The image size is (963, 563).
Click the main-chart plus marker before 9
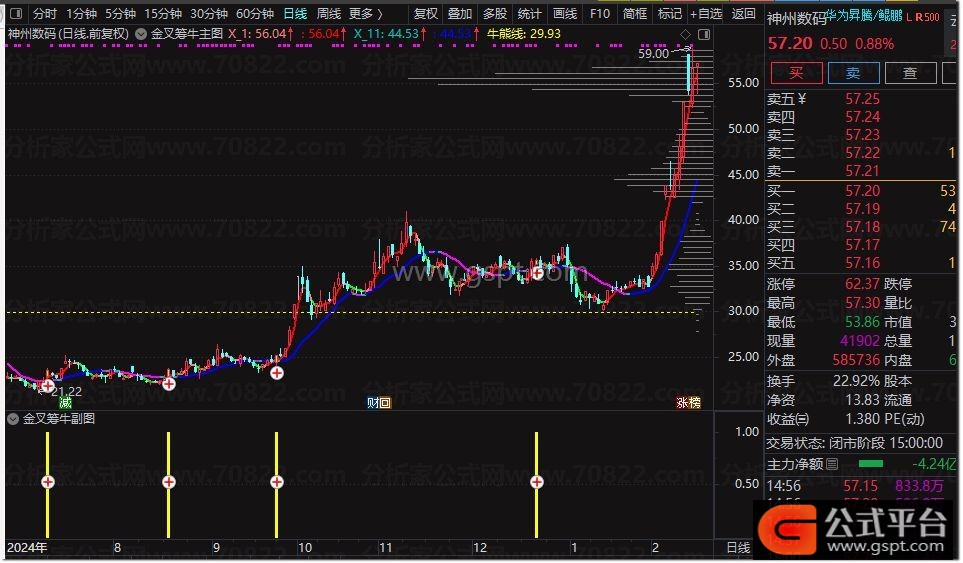tap(169, 384)
